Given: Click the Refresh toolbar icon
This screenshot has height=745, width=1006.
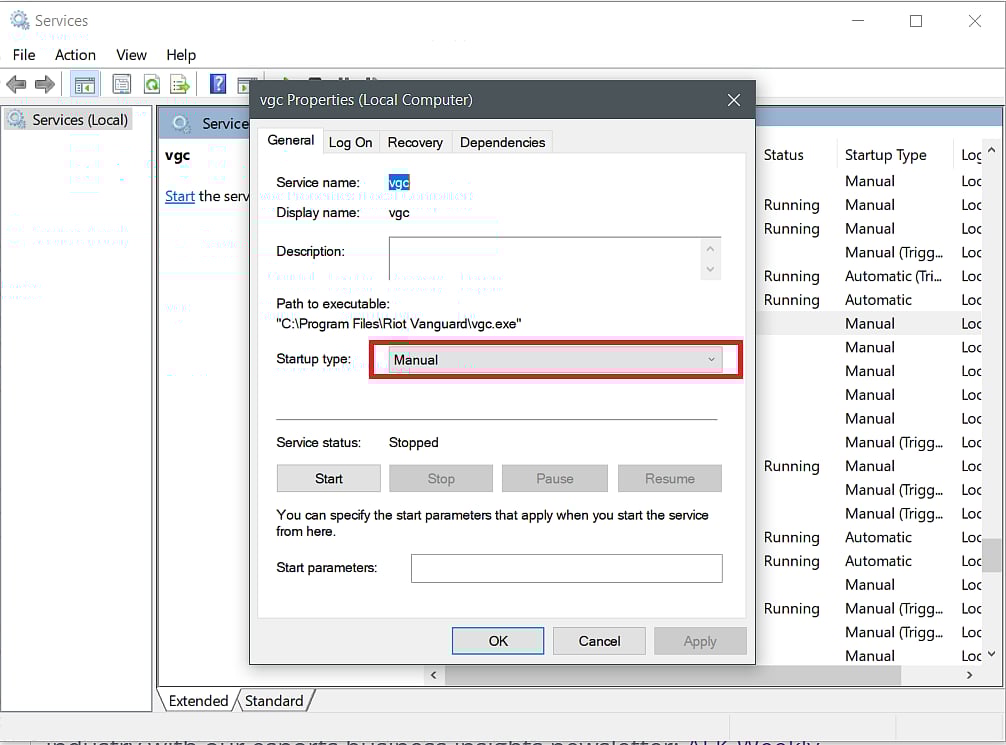Looking at the screenshot, I should [x=151, y=85].
